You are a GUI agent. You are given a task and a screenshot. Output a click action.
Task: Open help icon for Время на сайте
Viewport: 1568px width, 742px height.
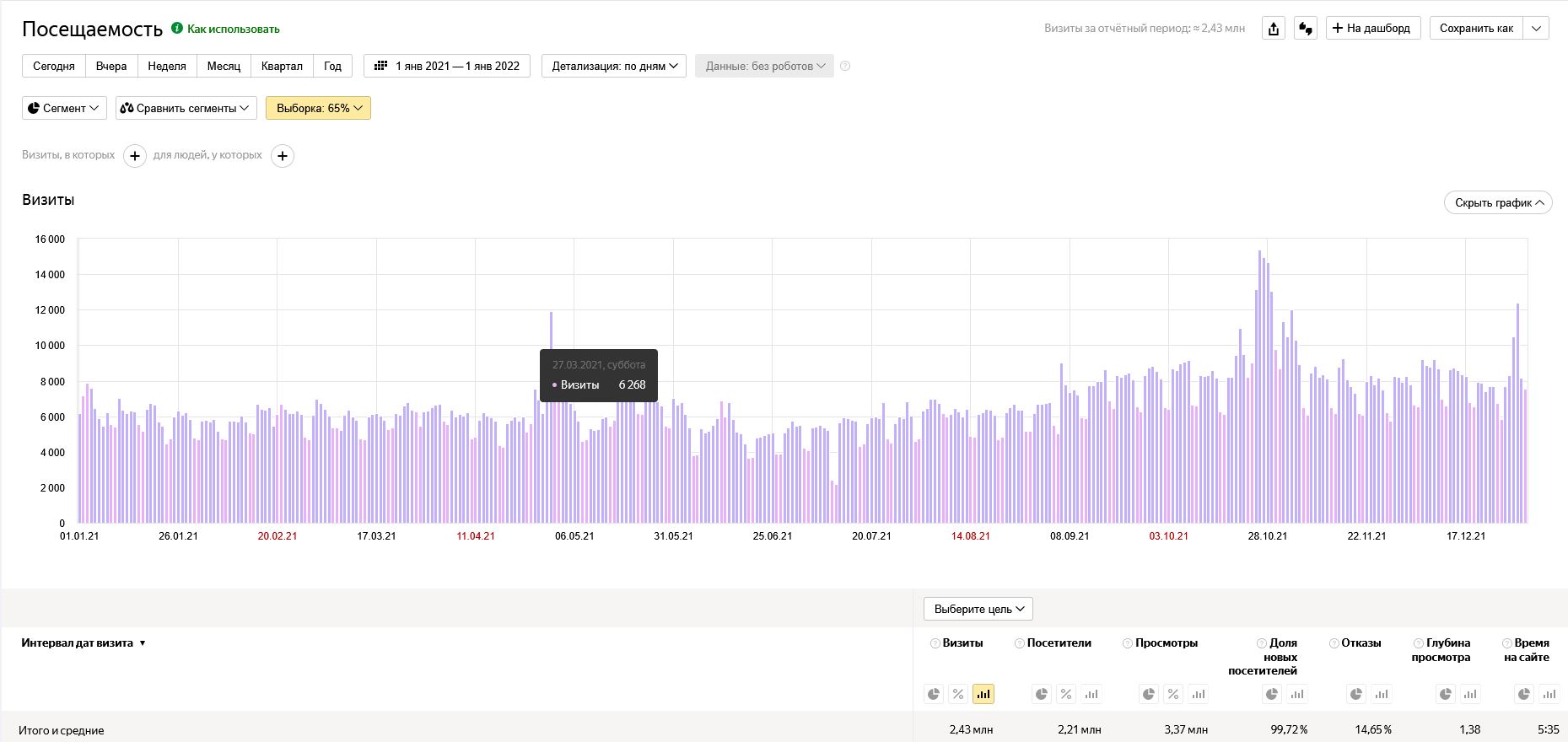coord(1506,643)
